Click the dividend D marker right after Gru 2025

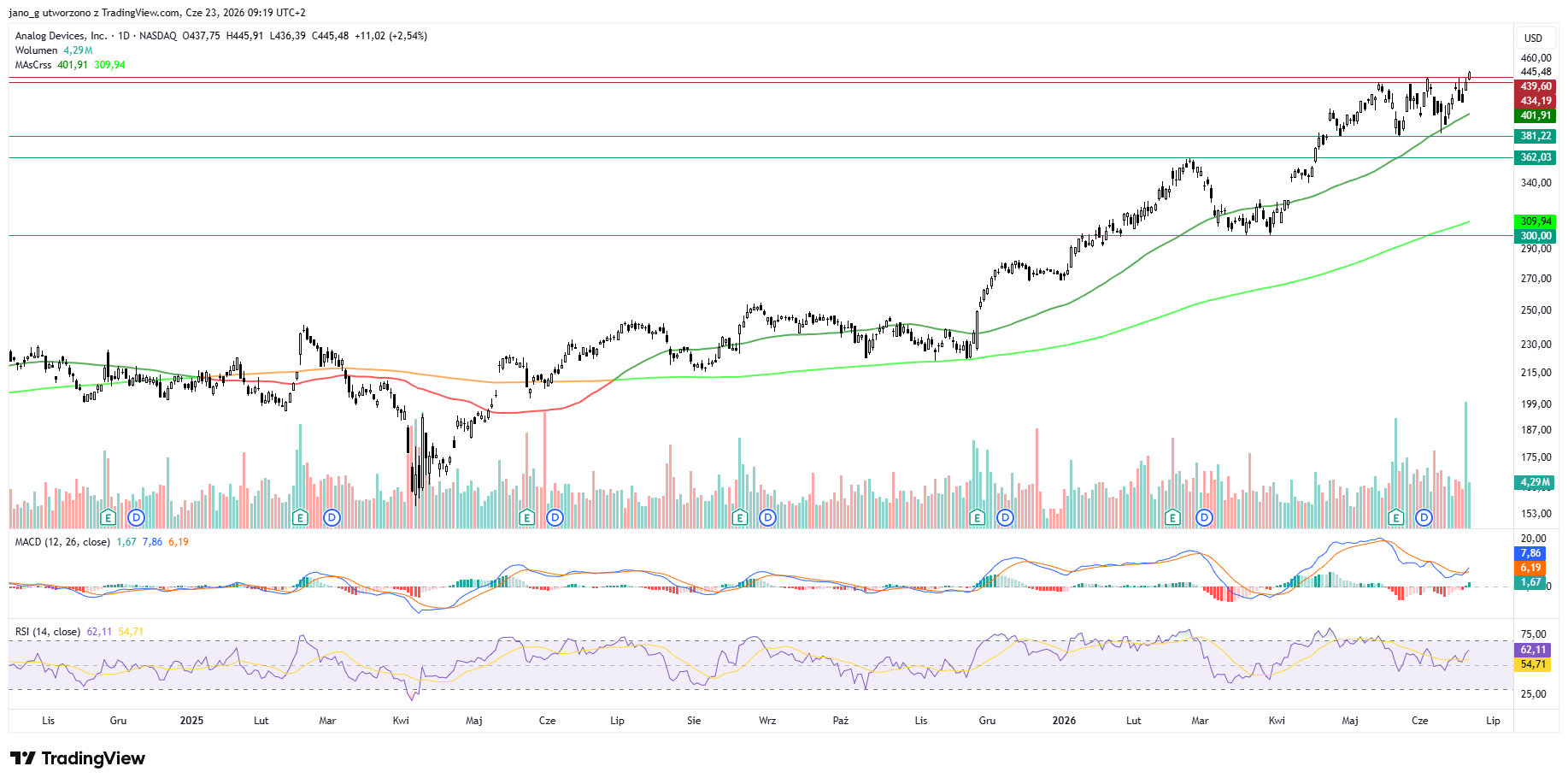[x=1006, y=517]
